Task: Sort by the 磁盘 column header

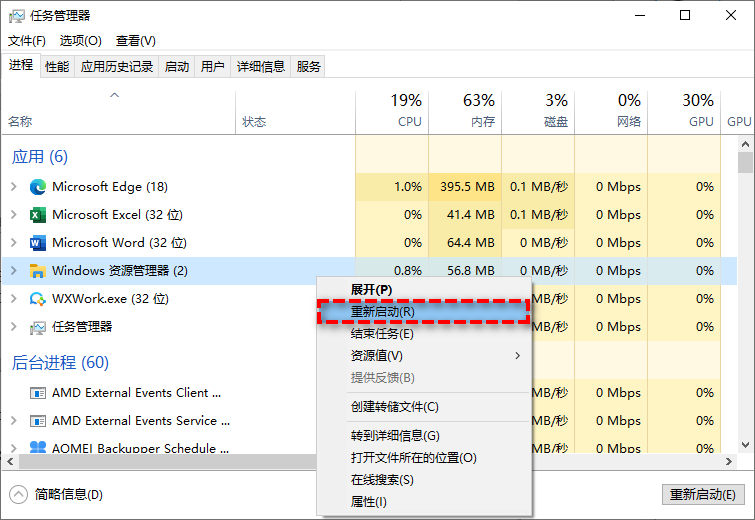Action: point(538,112)
